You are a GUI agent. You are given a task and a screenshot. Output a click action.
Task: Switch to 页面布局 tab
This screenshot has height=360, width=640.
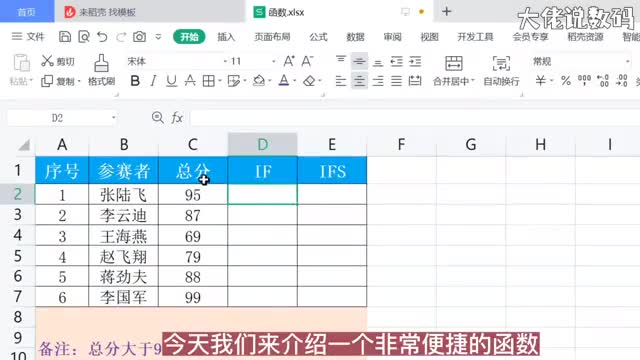coord(272,37)
